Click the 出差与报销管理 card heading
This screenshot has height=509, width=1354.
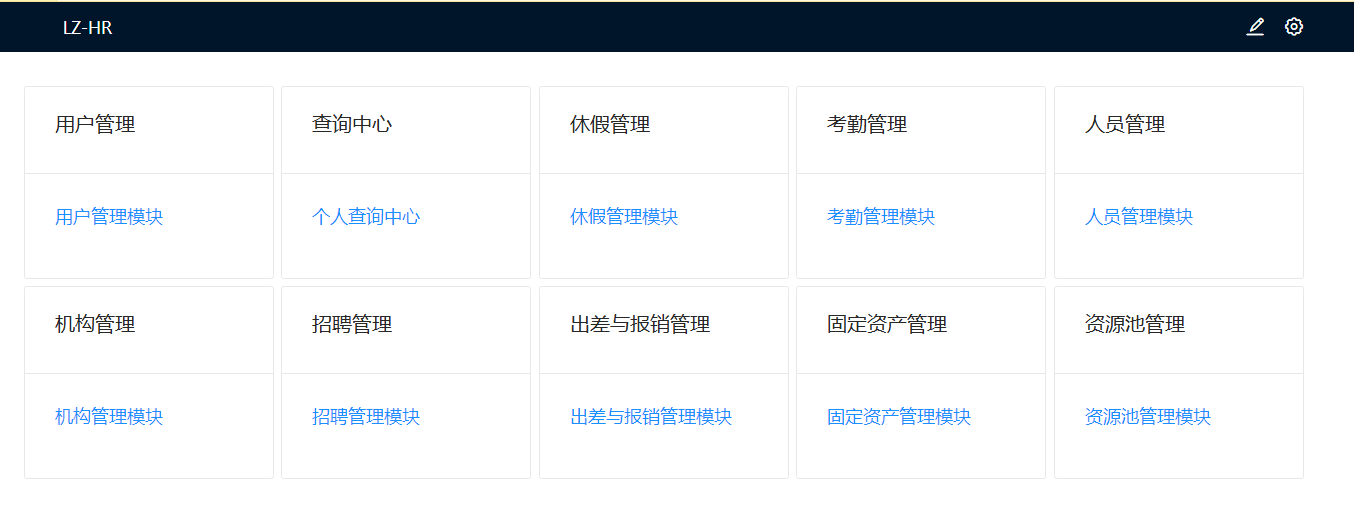tap(640, 325)
